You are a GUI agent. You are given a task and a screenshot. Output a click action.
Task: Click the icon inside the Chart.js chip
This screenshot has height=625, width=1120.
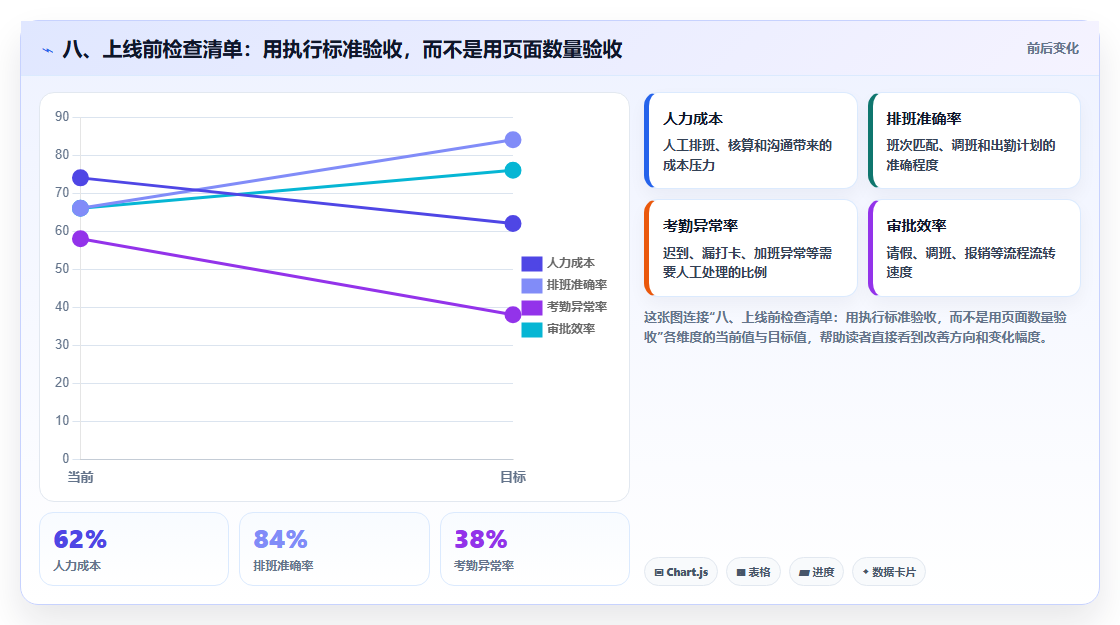tap(659, 573)
